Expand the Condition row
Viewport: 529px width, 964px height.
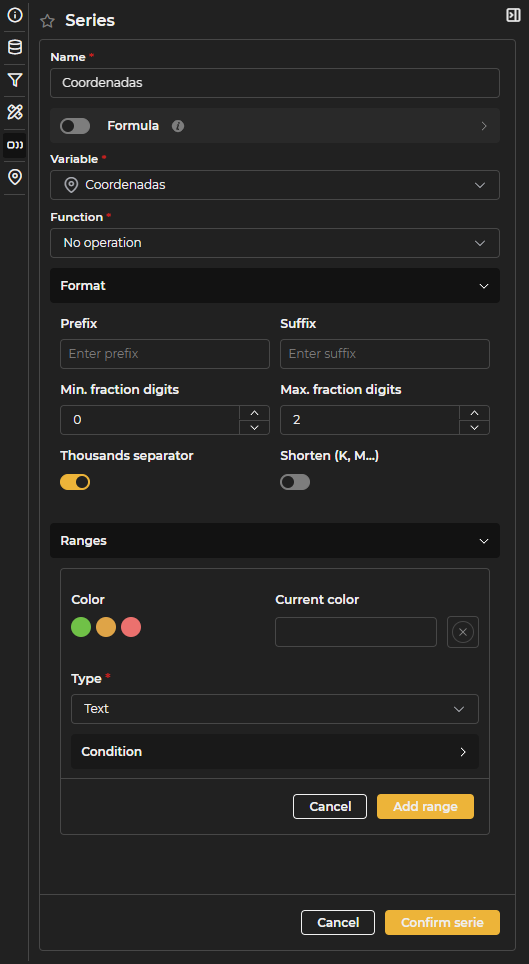275,751
